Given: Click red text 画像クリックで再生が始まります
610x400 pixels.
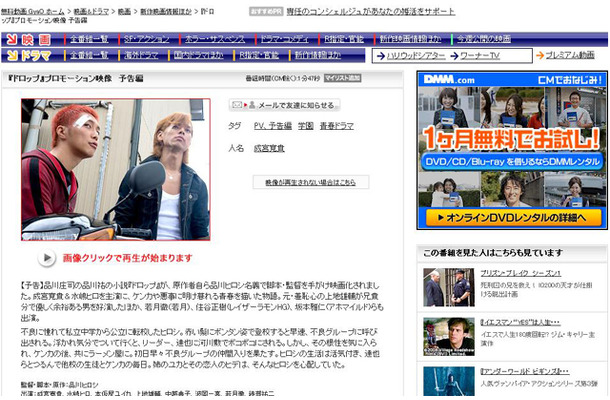Looking at the screenshot, I should [x=128, y=258].
